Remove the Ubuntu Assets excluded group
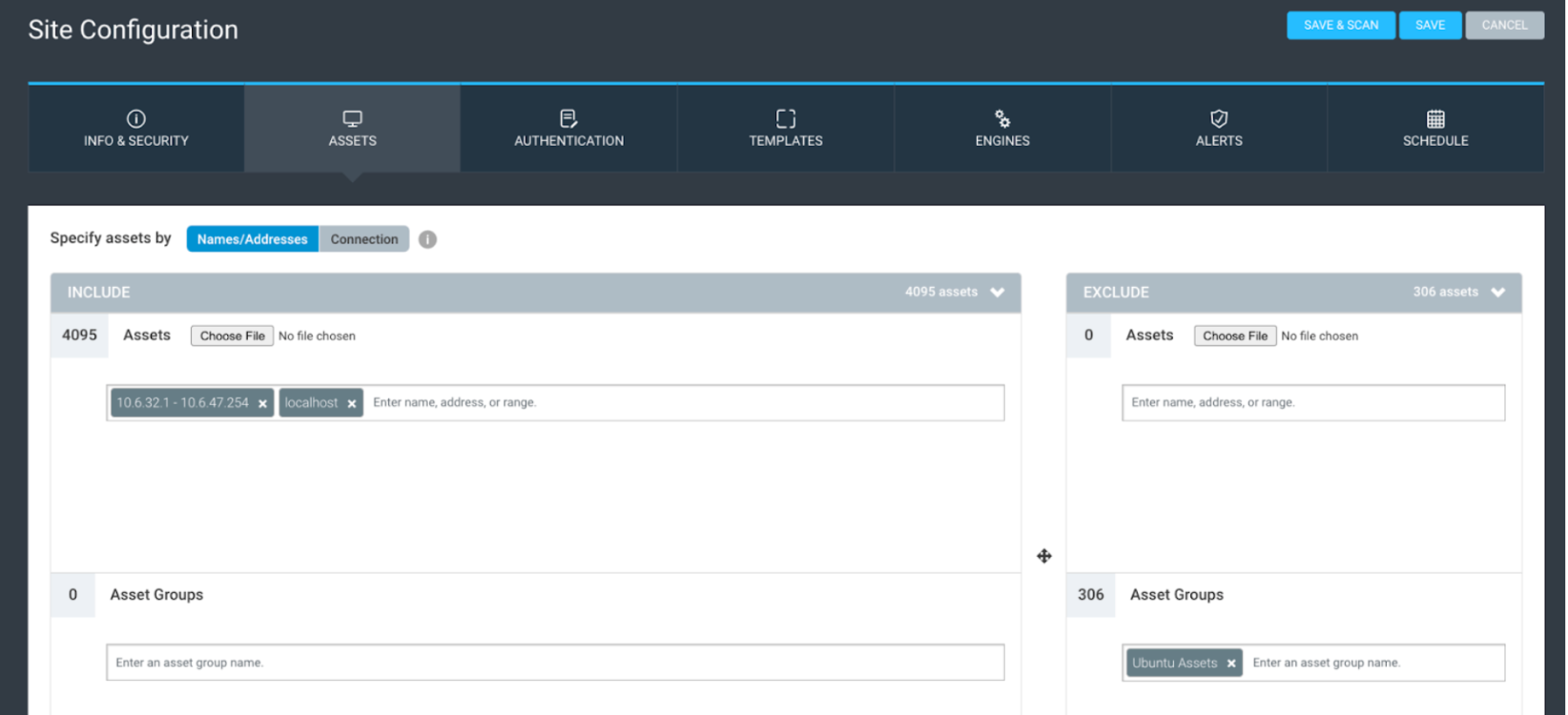 (x=1231, y=664)
